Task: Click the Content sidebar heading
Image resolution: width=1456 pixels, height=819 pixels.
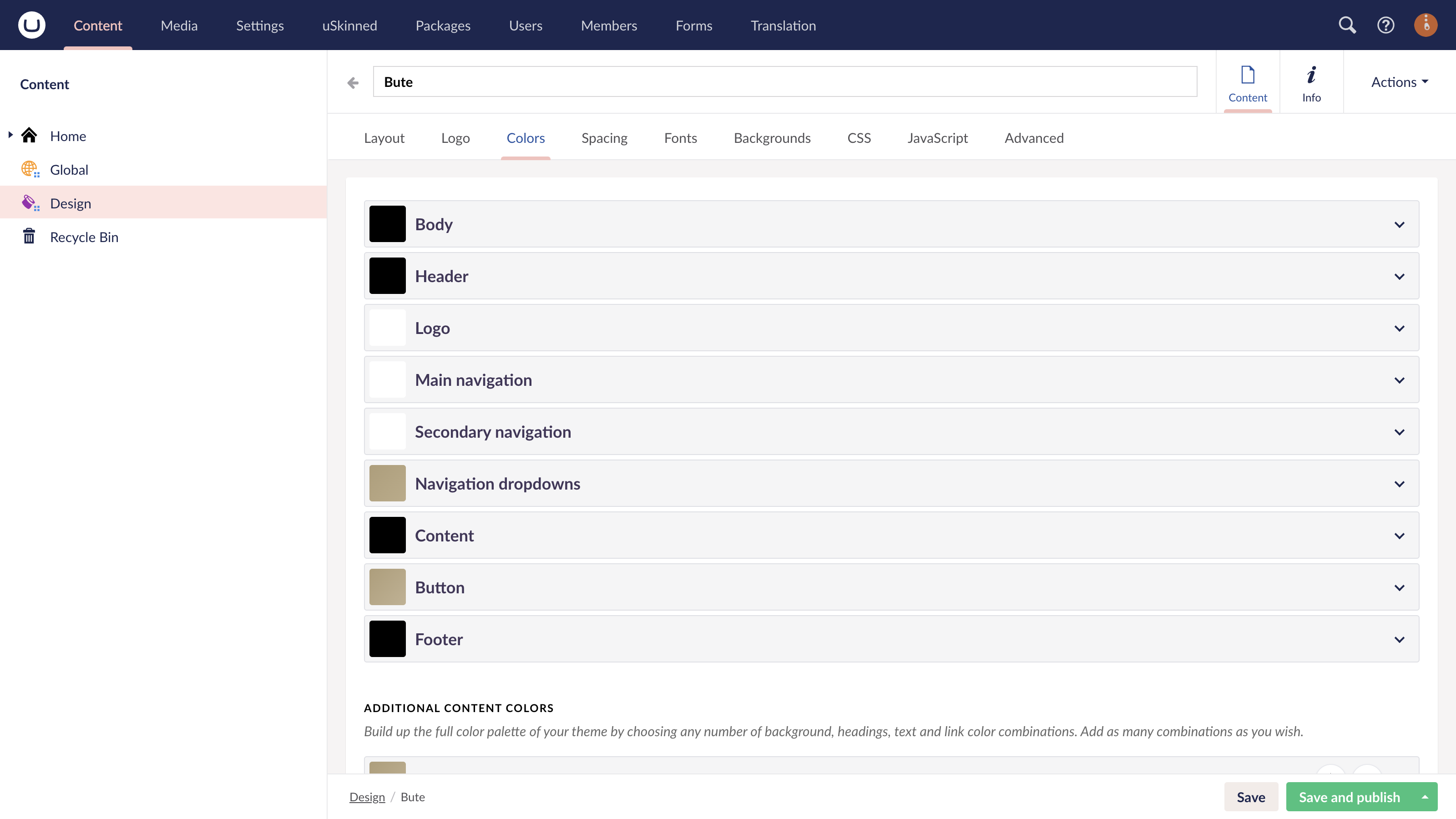Action: pos(44,84)
